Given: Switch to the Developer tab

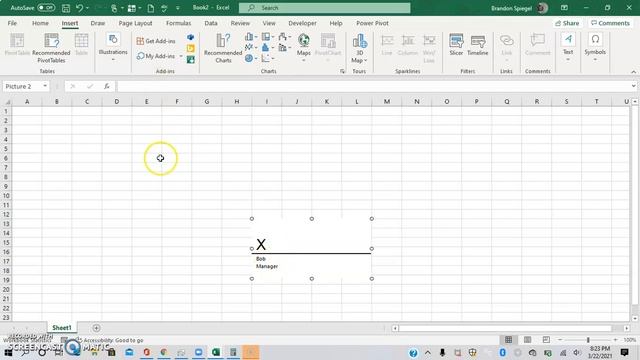Looking at the screenshot, I should pos(302,23).
